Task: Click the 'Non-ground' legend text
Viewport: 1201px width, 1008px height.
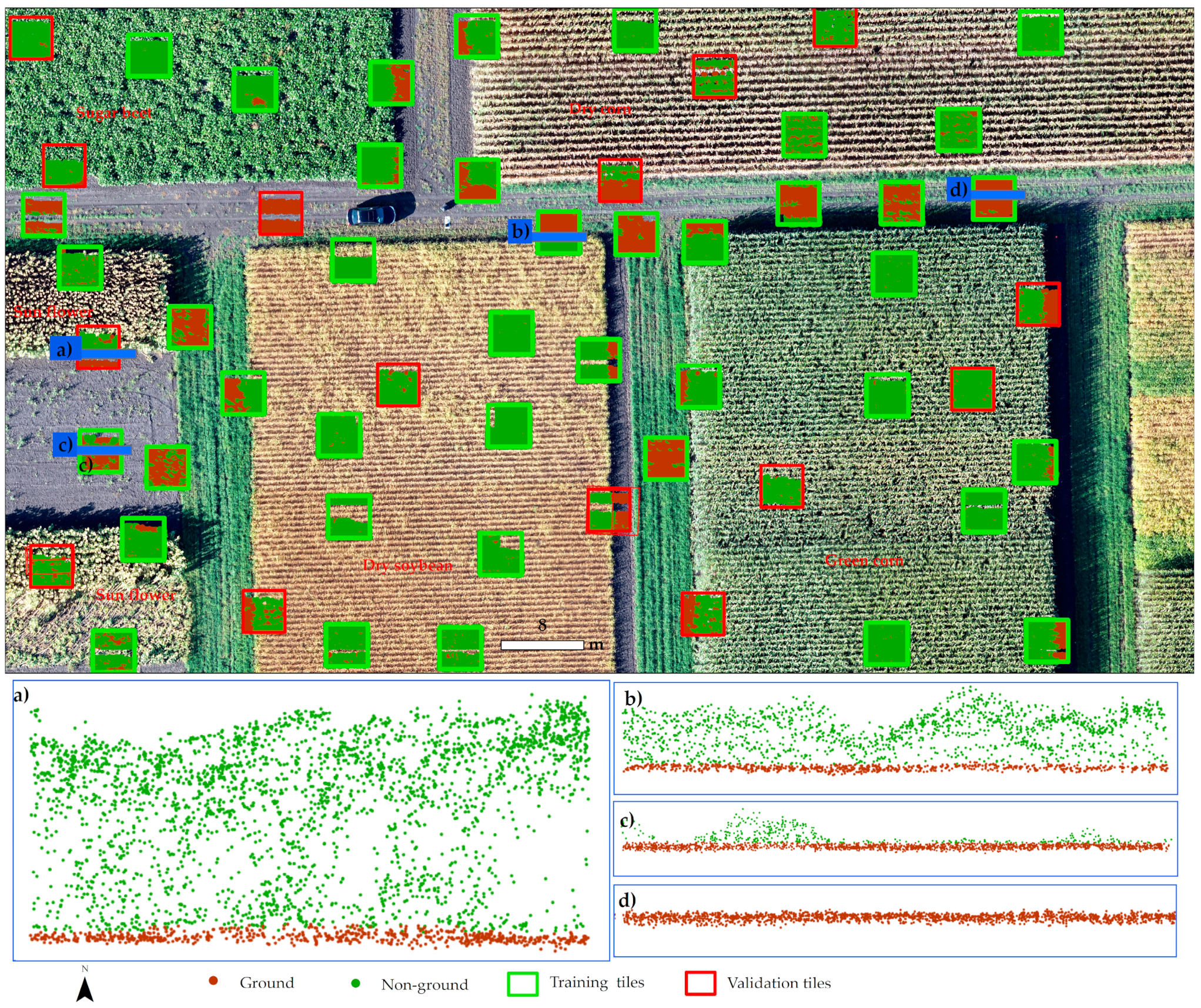Action: point(424,984)
